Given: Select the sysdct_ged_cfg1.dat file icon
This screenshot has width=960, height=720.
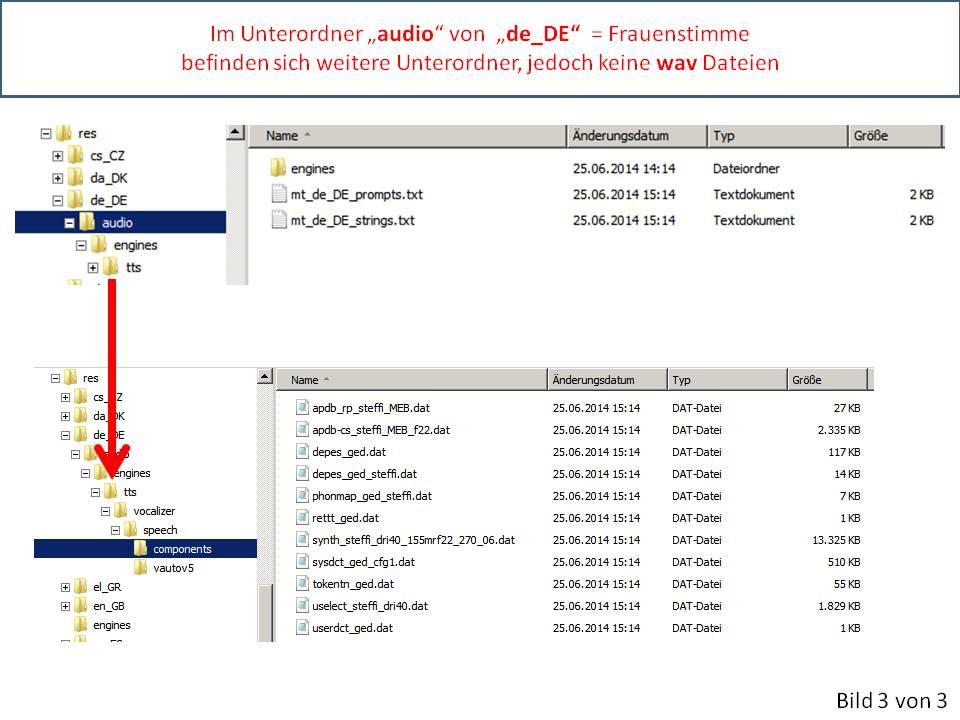Looking at the screenshot, I should tap(303, 562).
